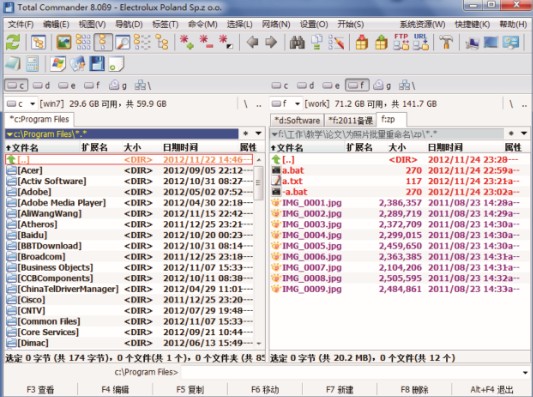Switch right panel to drive e button
The width and height of the screenshot is (533, 397).
331,86
